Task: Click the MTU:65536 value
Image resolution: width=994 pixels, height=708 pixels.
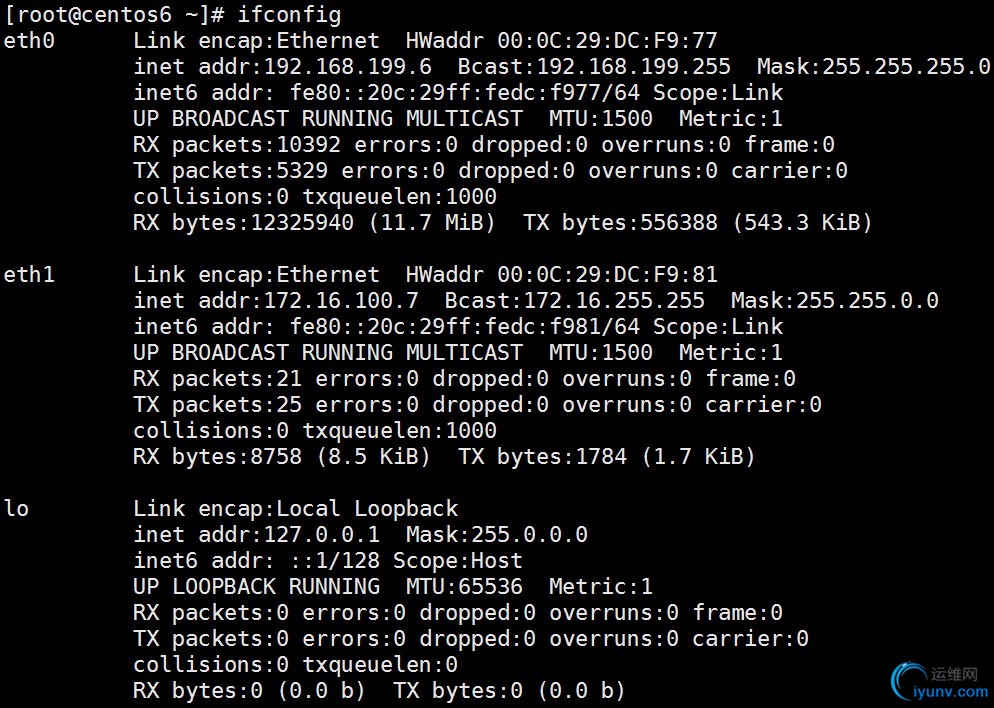Action: (465, 586)
